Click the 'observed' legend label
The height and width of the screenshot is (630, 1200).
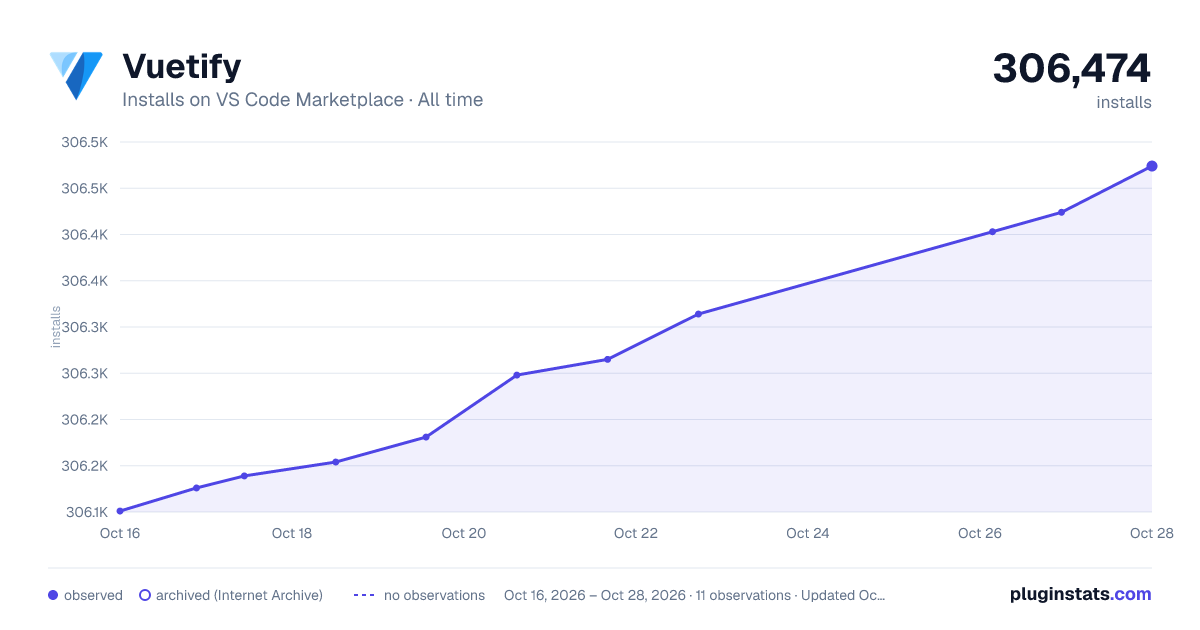93,595
